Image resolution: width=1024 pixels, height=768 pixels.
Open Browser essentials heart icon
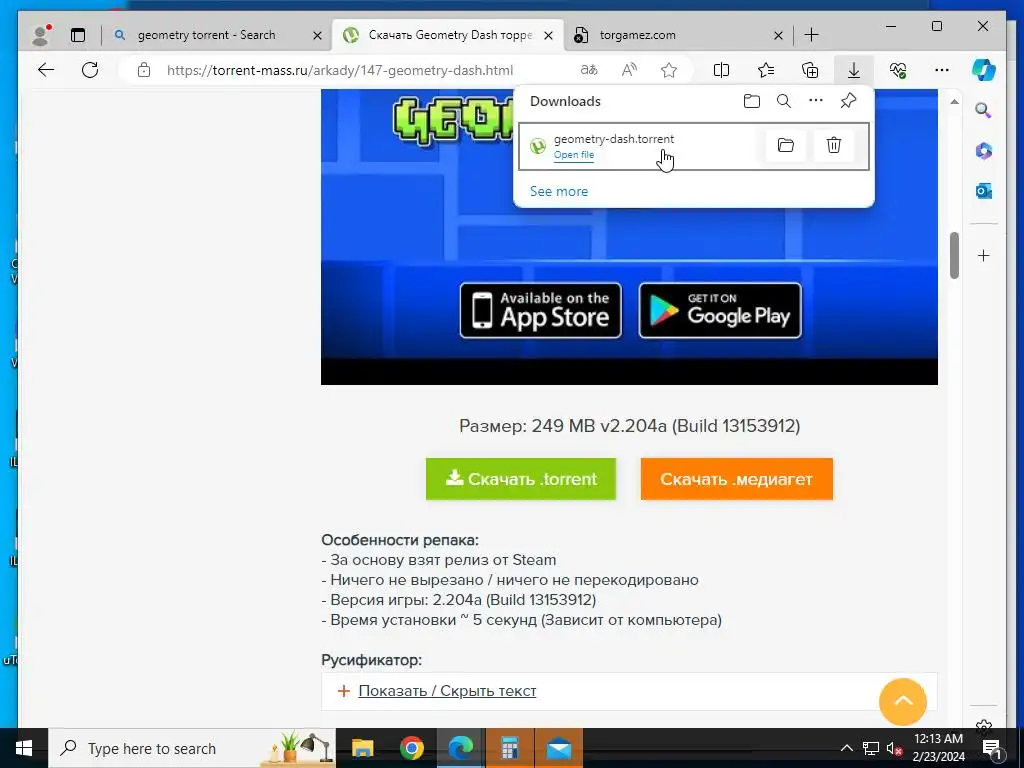(898, 70)
